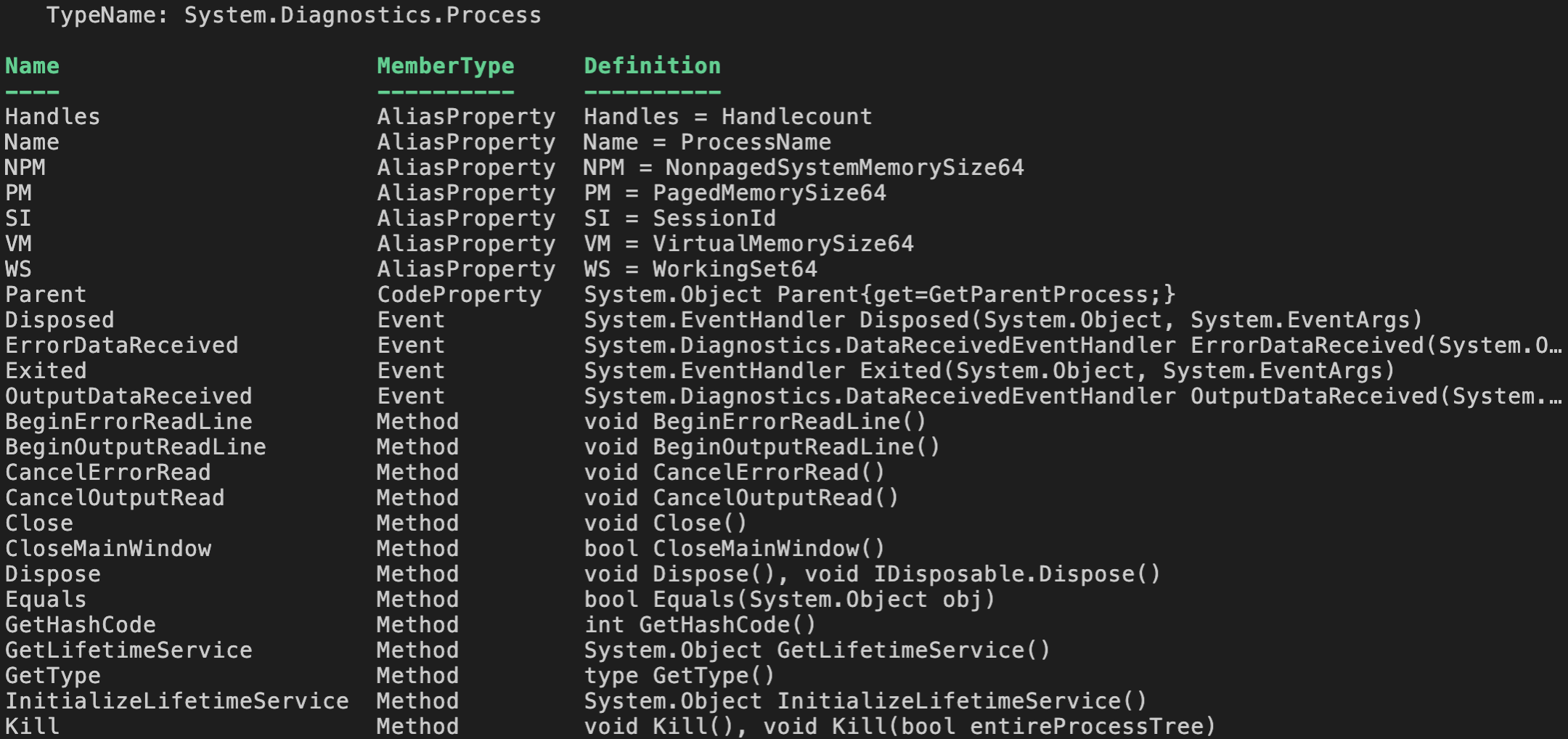
Task: Click 'Name = ProcessName' definition
Action: [x=708, y=142]
